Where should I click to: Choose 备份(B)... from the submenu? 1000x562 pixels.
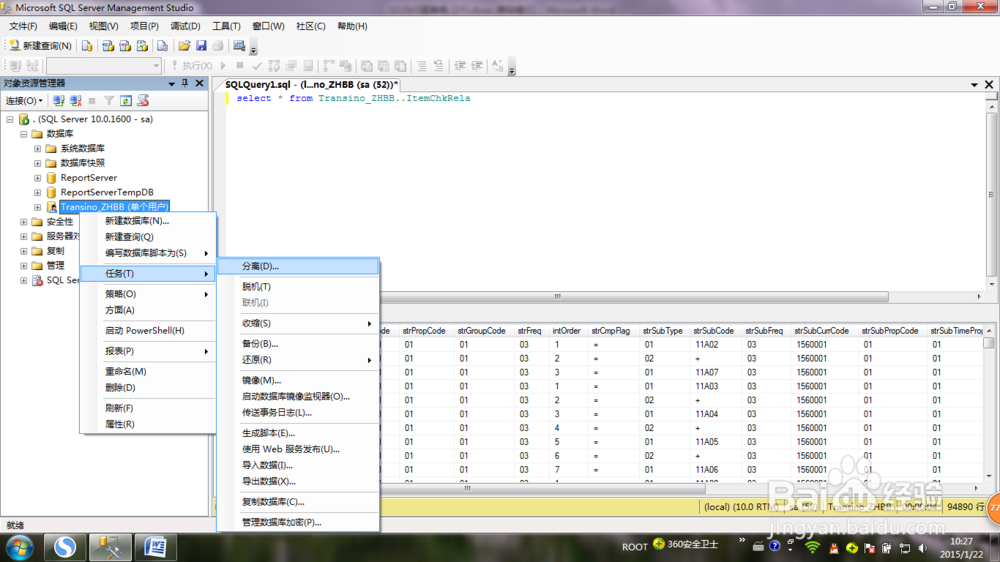point(298,343)
